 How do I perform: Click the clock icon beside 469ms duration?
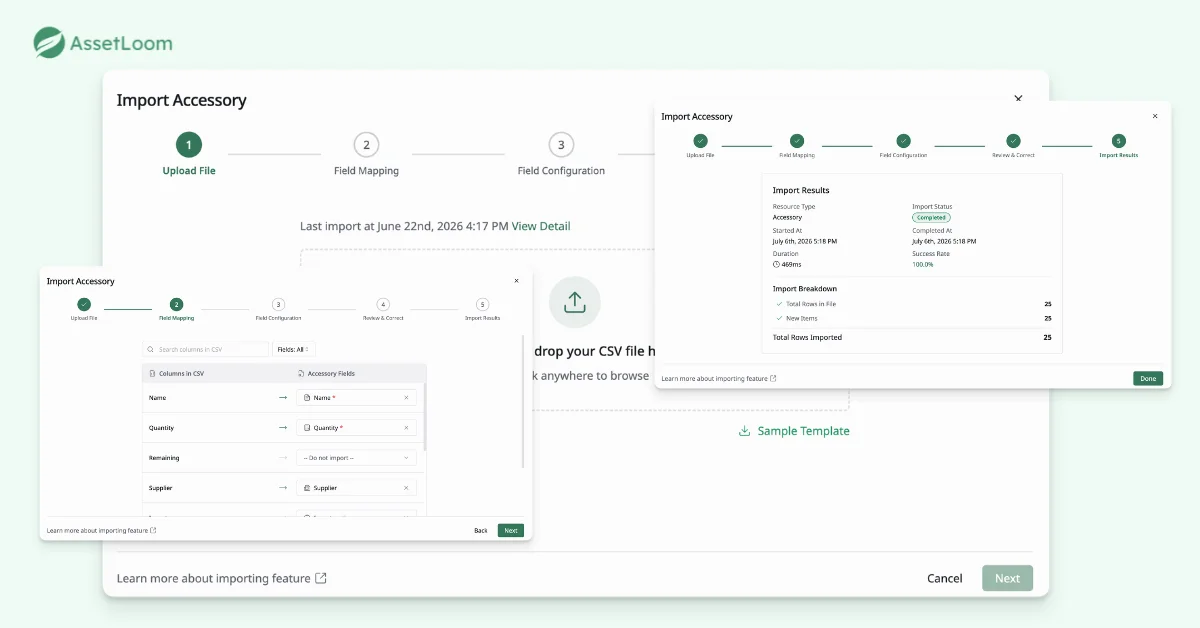776,264
